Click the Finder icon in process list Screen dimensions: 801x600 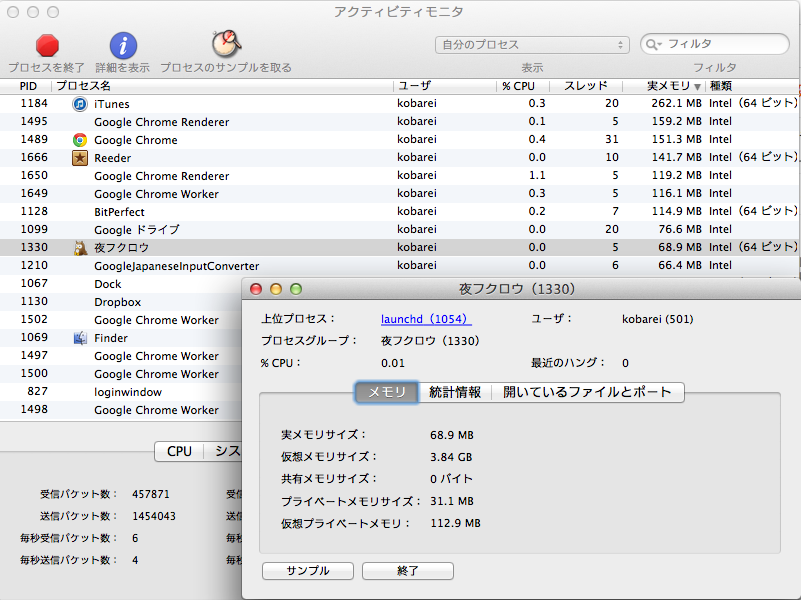point(80,338)
